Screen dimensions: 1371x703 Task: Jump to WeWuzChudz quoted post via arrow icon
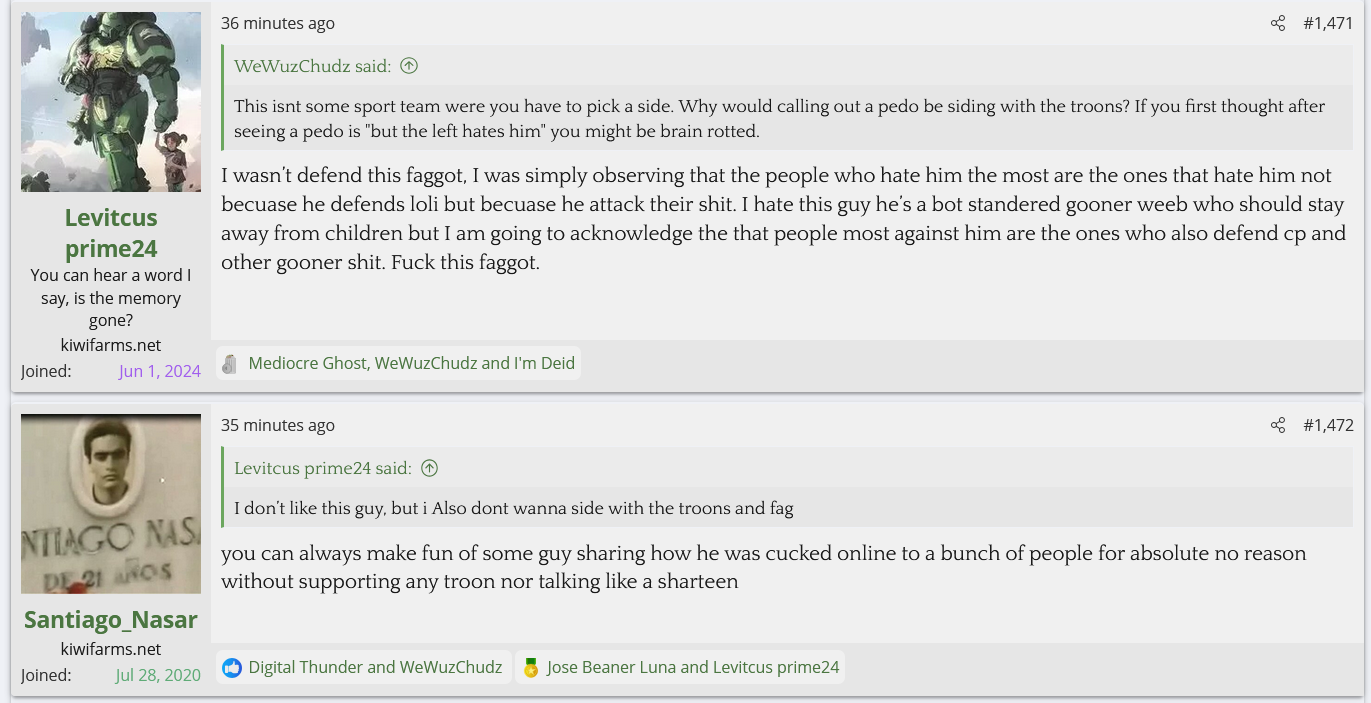pos(409,66)
